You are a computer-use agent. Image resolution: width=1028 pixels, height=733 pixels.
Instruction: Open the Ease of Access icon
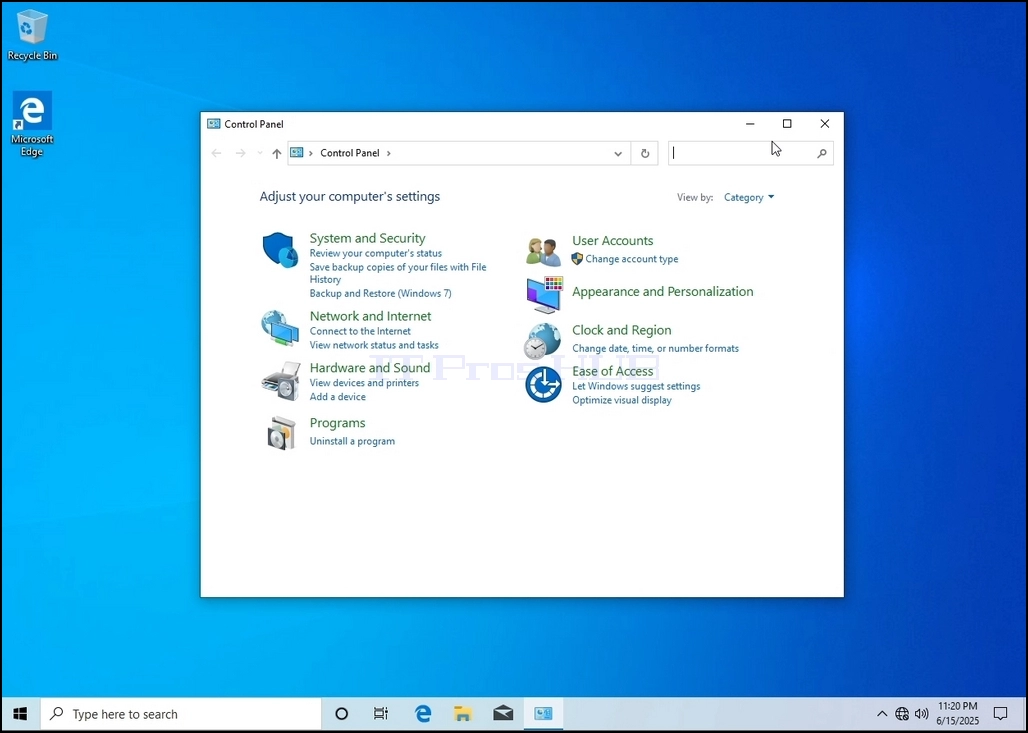tap(544, 384)
